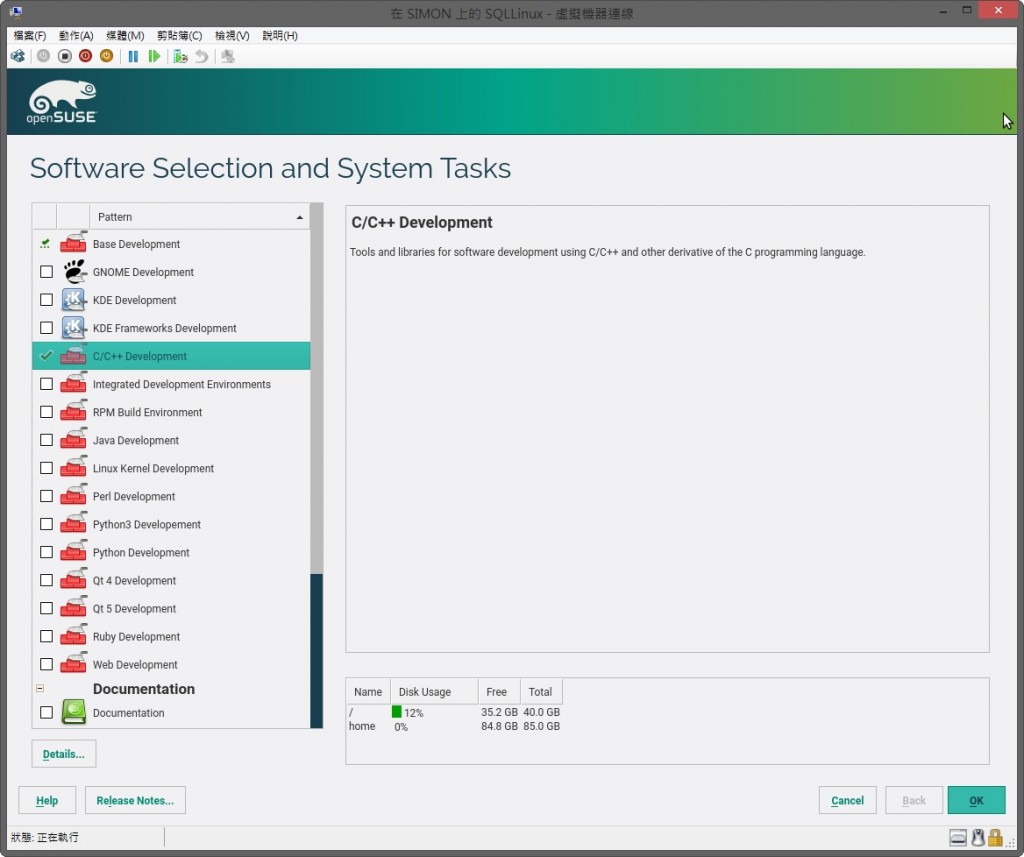This screenshot has width=1024, height=857.
Task: Select the Java Development checkbox
Action: tap(46, 440)
